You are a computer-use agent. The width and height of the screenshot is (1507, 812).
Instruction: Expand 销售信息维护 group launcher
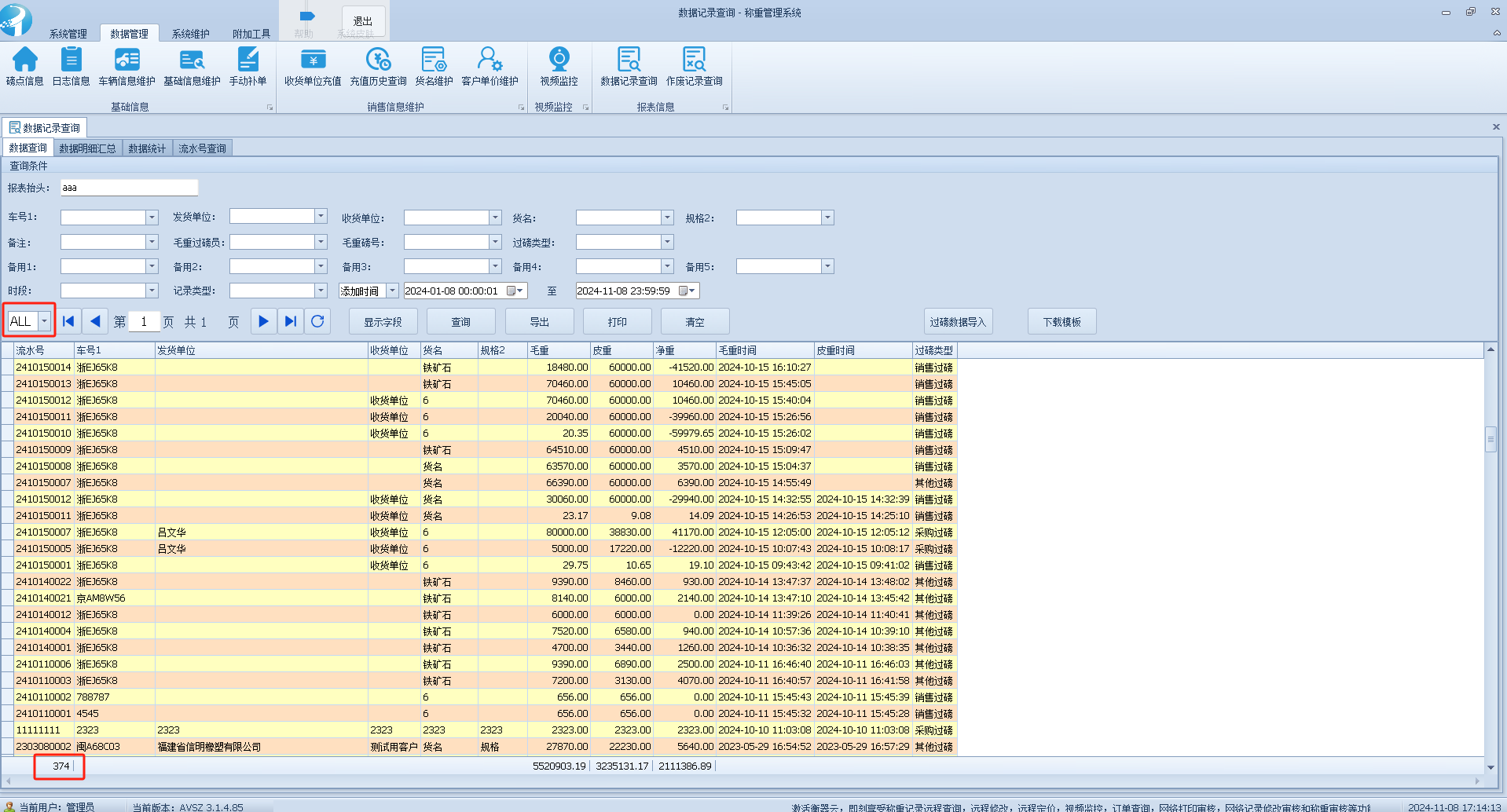tap(521, 108)
